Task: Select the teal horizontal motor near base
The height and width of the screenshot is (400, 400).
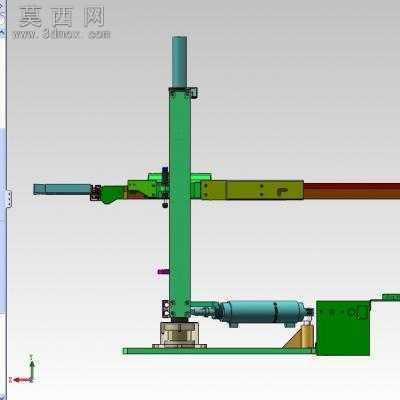Action: click(x=262, y=312)
